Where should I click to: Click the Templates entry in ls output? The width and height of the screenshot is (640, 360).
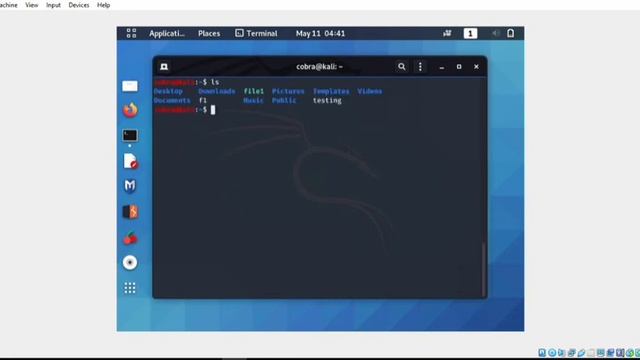point(331,91)
